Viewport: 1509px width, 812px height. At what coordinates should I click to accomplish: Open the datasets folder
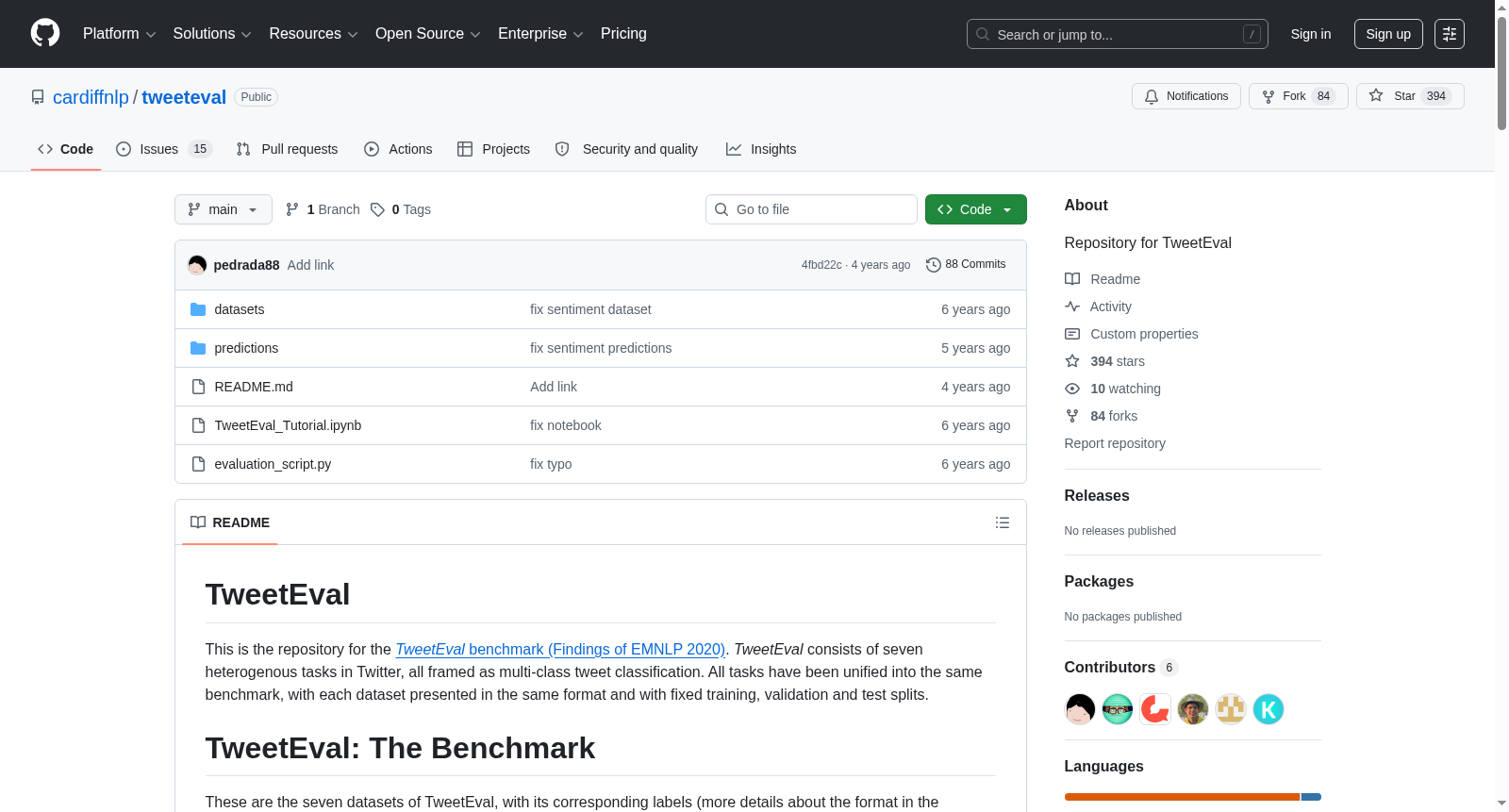point(240,309)
